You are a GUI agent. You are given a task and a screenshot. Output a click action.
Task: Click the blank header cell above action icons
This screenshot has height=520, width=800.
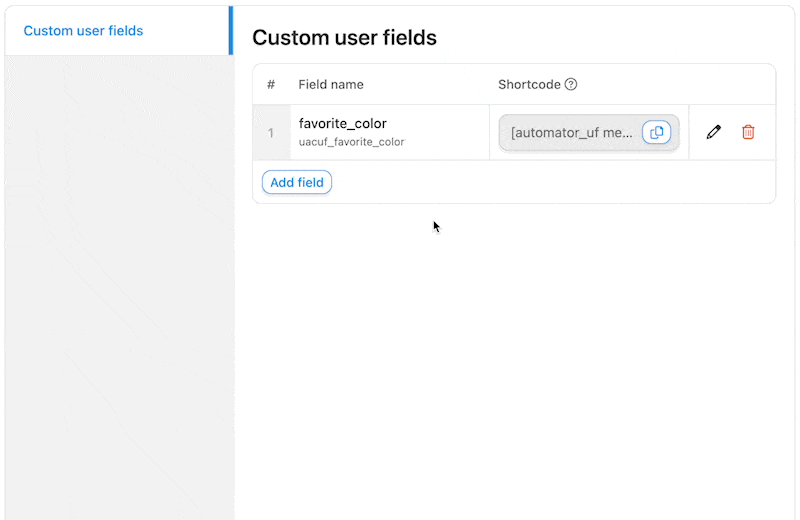(x=731, y=85)
